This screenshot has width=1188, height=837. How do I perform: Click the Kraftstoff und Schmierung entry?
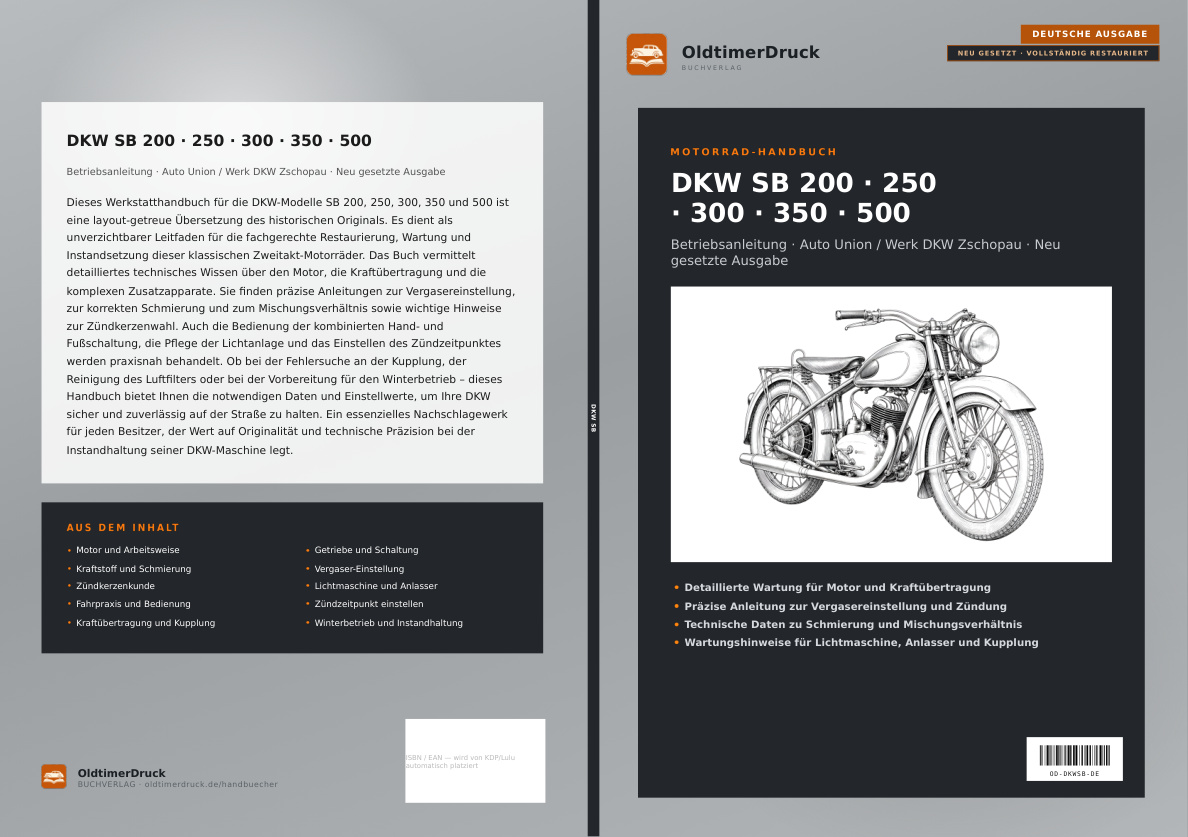click(x=133, y=569)
